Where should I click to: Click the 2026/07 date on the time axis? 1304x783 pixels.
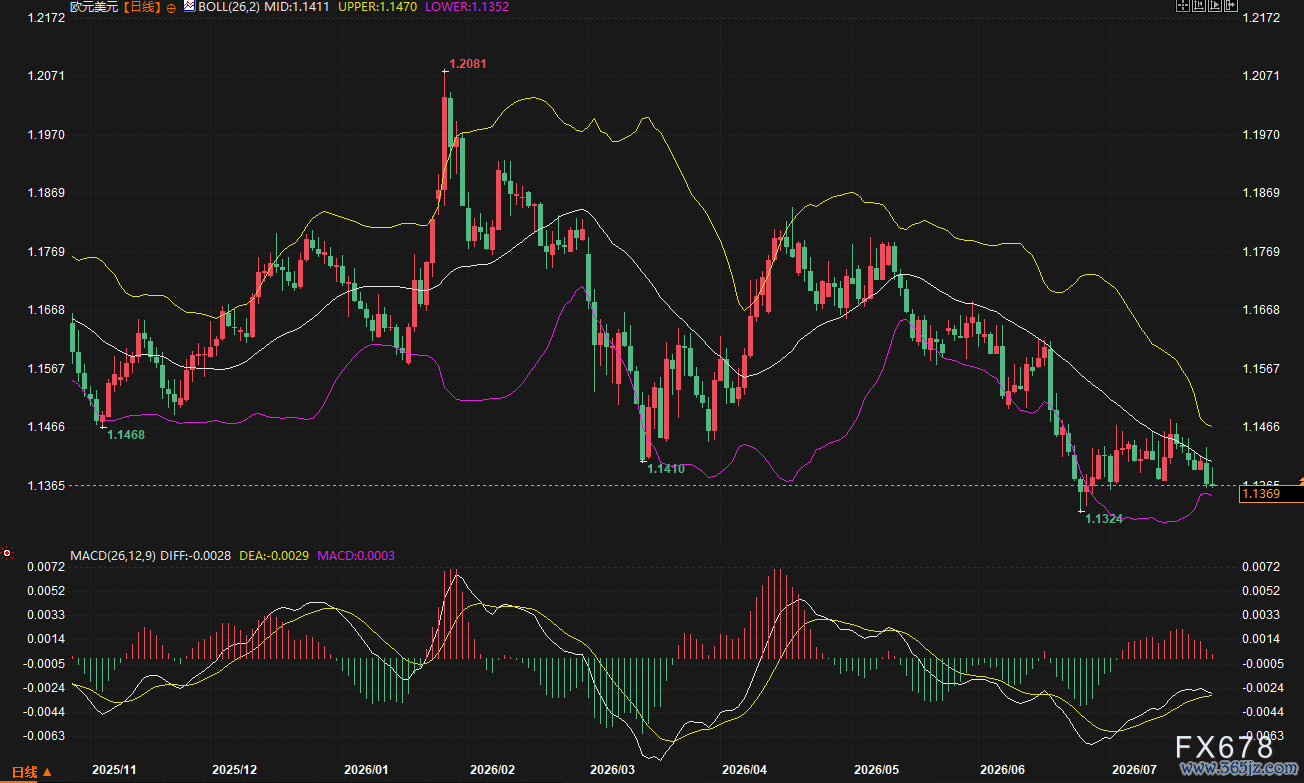(1135, 770)
